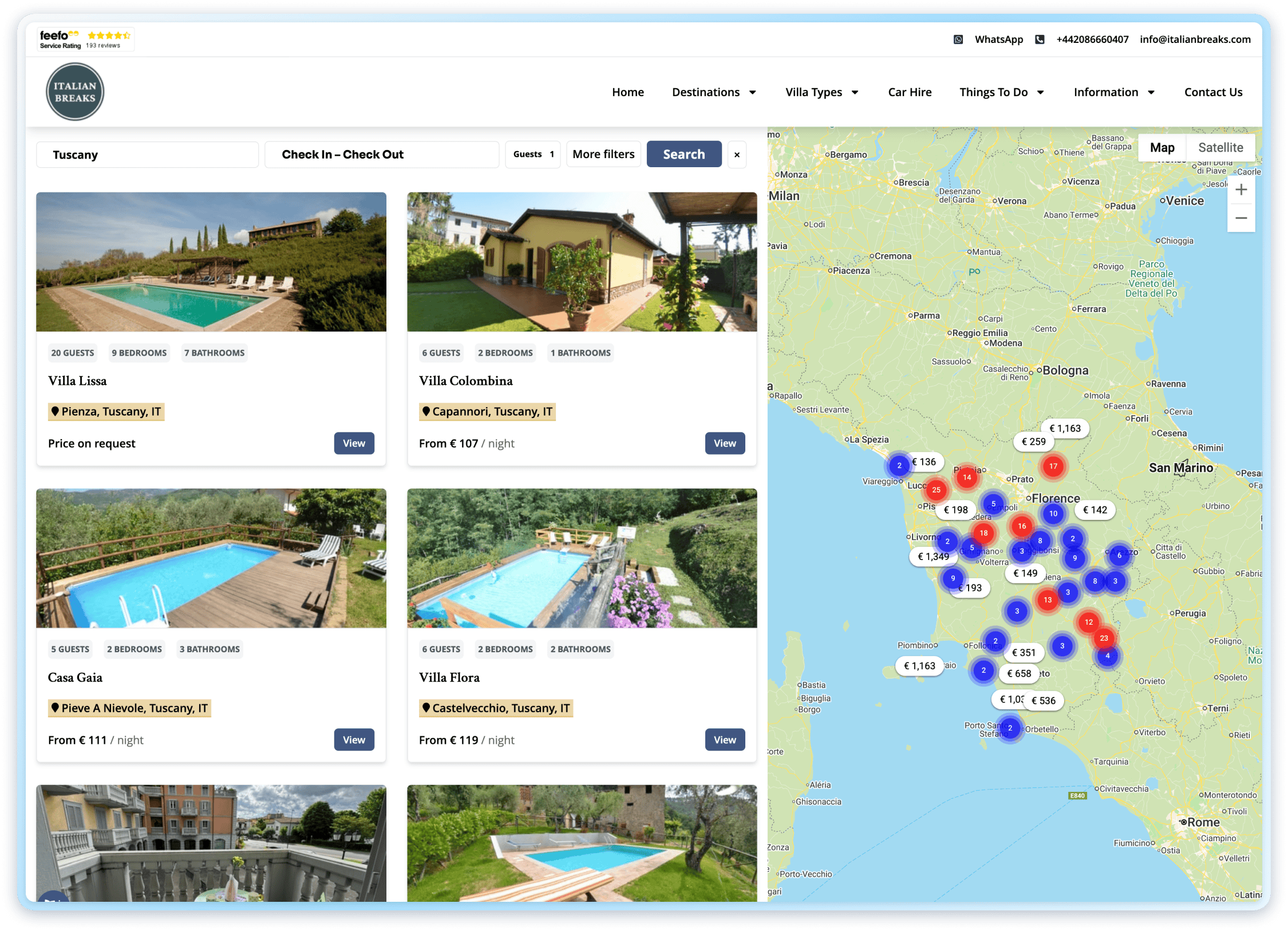View Villa Flora details
The image size is (1288, 931).
[725, 740]
